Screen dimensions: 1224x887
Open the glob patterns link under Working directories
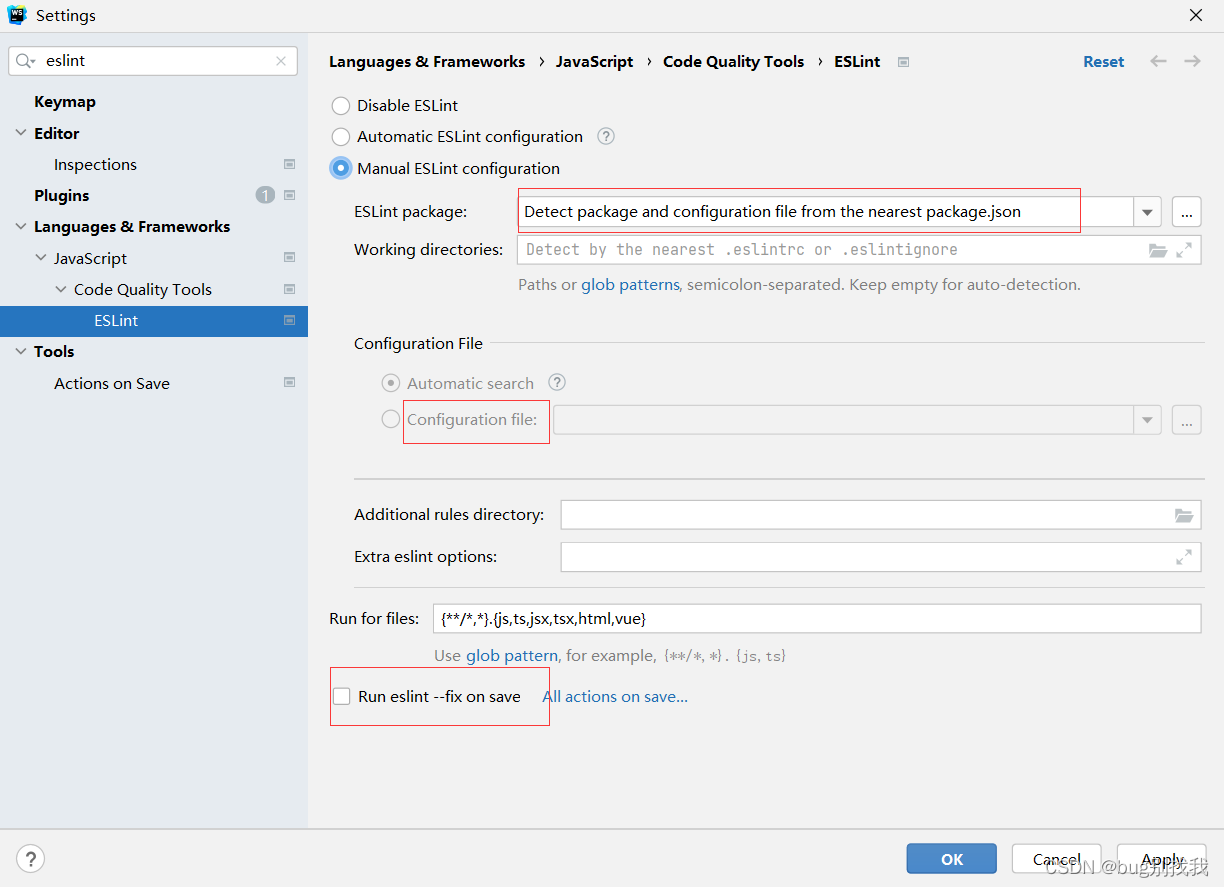click(630, 285)
